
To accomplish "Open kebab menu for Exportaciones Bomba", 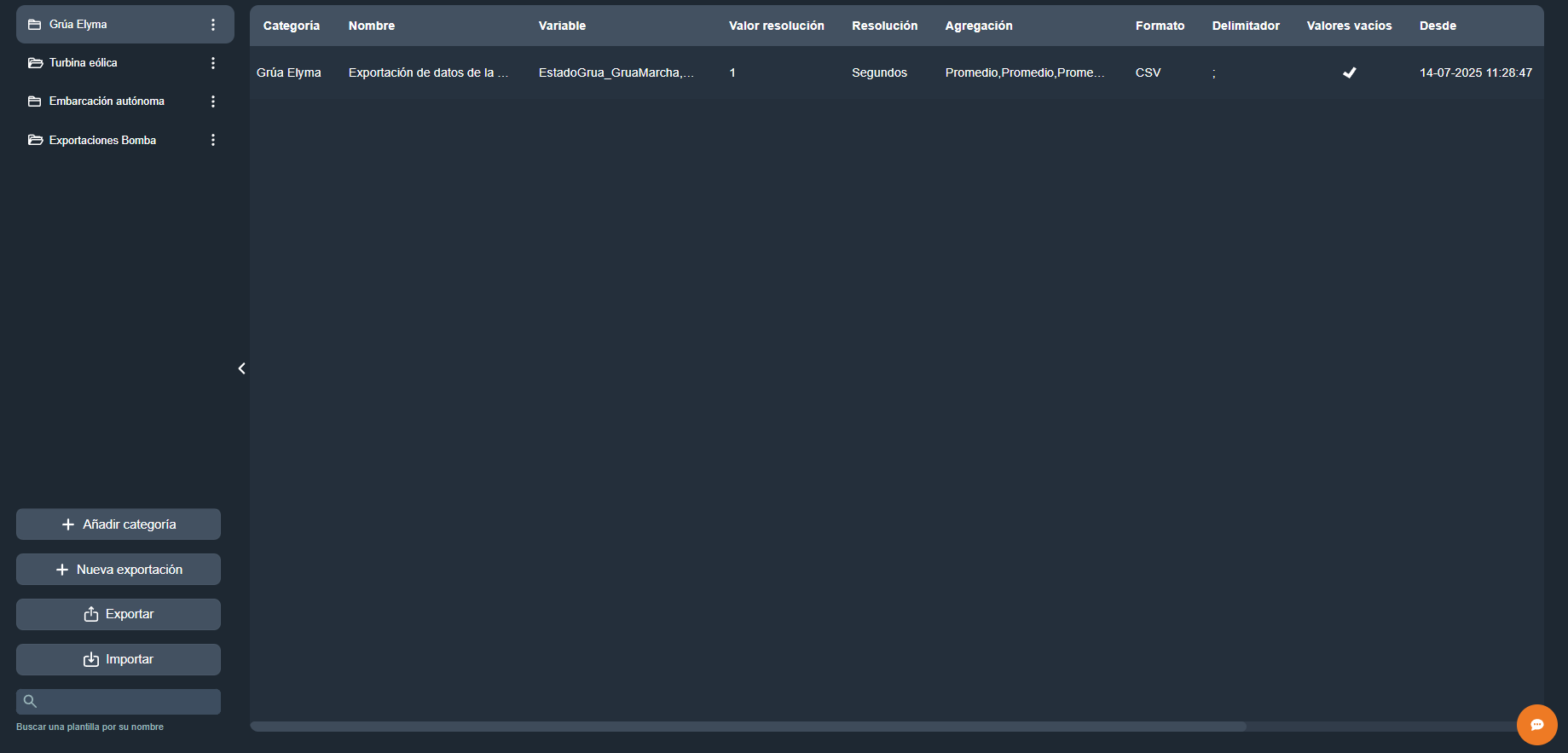I will pyautogui.click(x=213, y=140).
